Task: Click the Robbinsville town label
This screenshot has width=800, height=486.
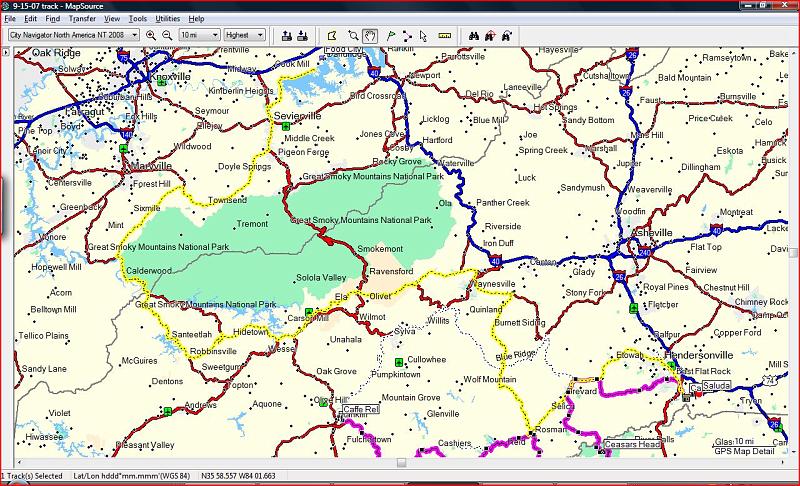Action: pos(213,351)
